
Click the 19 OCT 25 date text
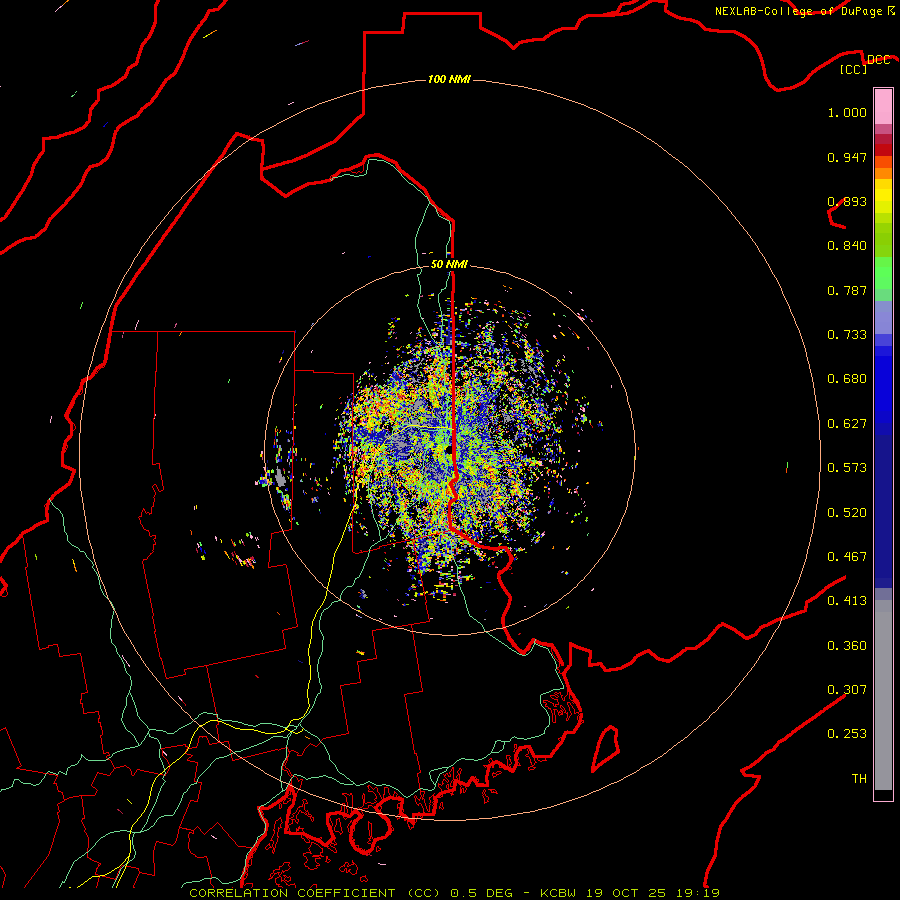tap(626, 893)
